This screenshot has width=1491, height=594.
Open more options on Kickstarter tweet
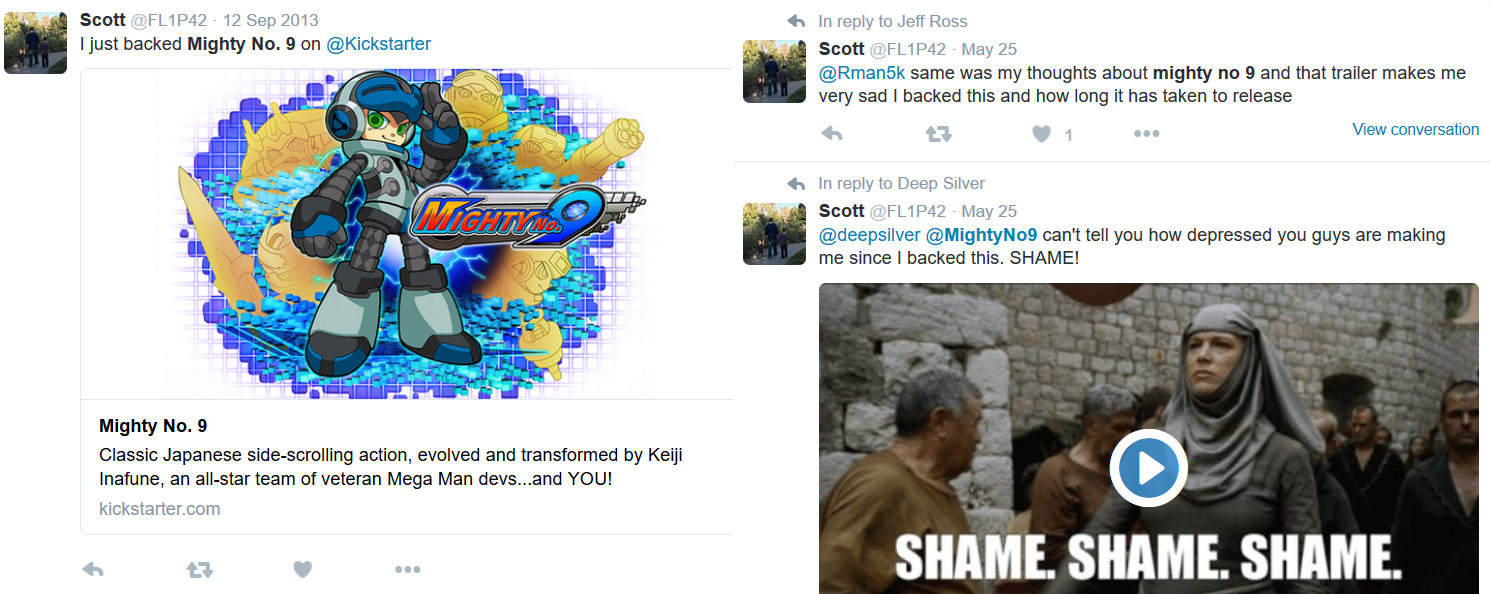(407, 569)
